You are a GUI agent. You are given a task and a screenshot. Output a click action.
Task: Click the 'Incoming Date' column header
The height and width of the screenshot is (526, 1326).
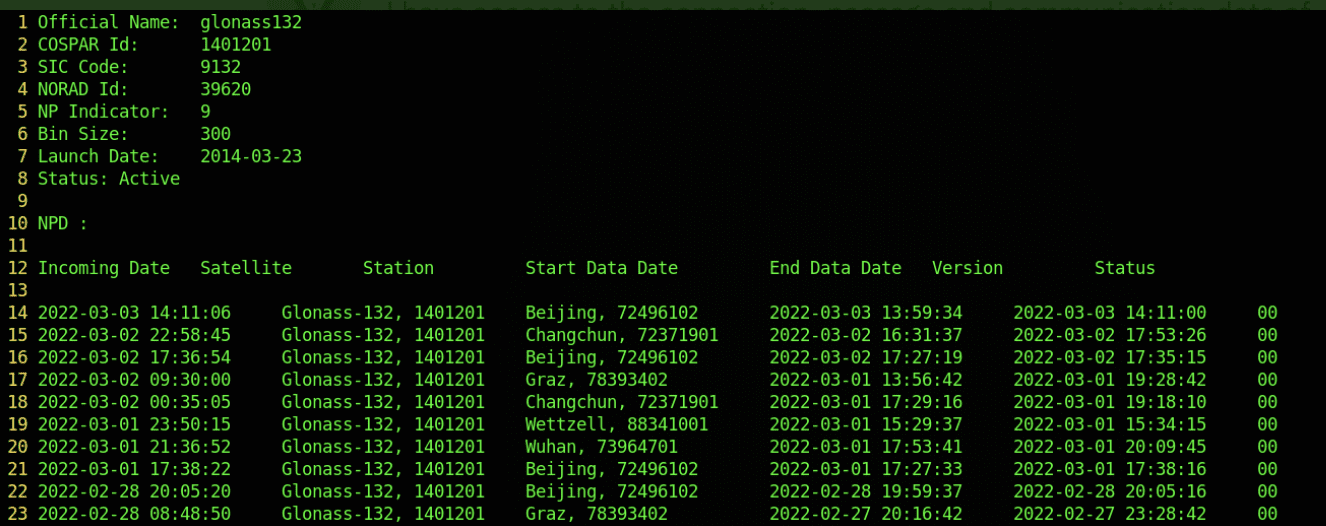click(x=104, y=268)
